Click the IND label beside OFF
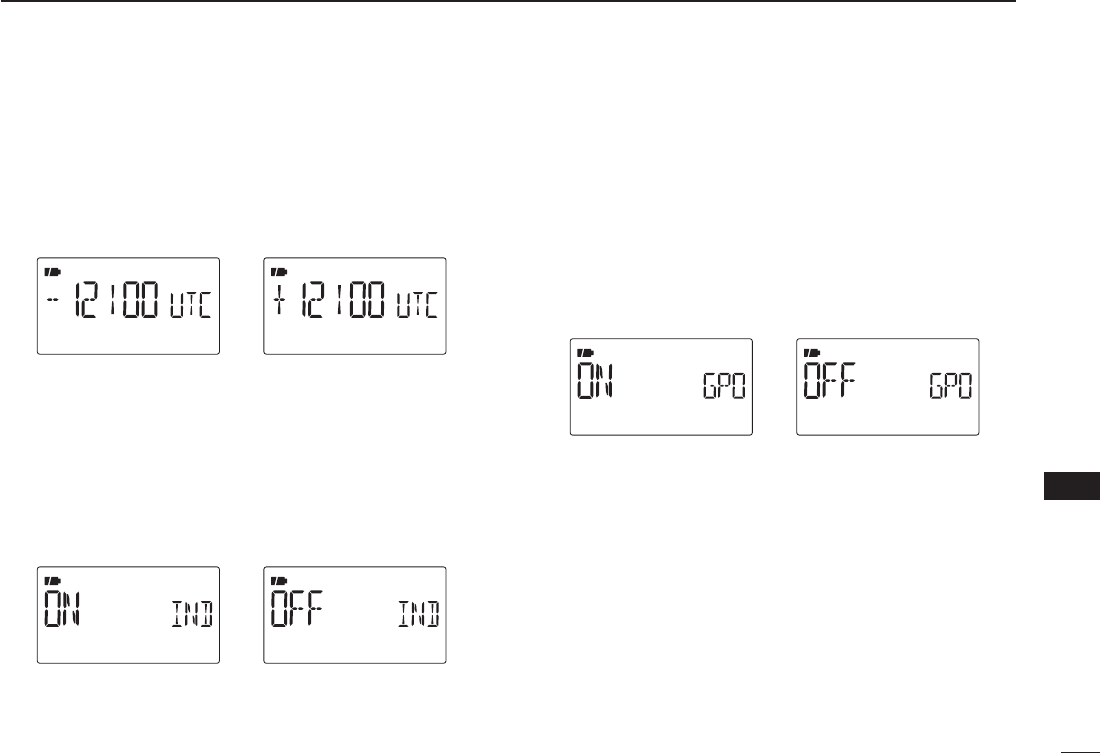The image size is (1100, 753). point(419,614)
